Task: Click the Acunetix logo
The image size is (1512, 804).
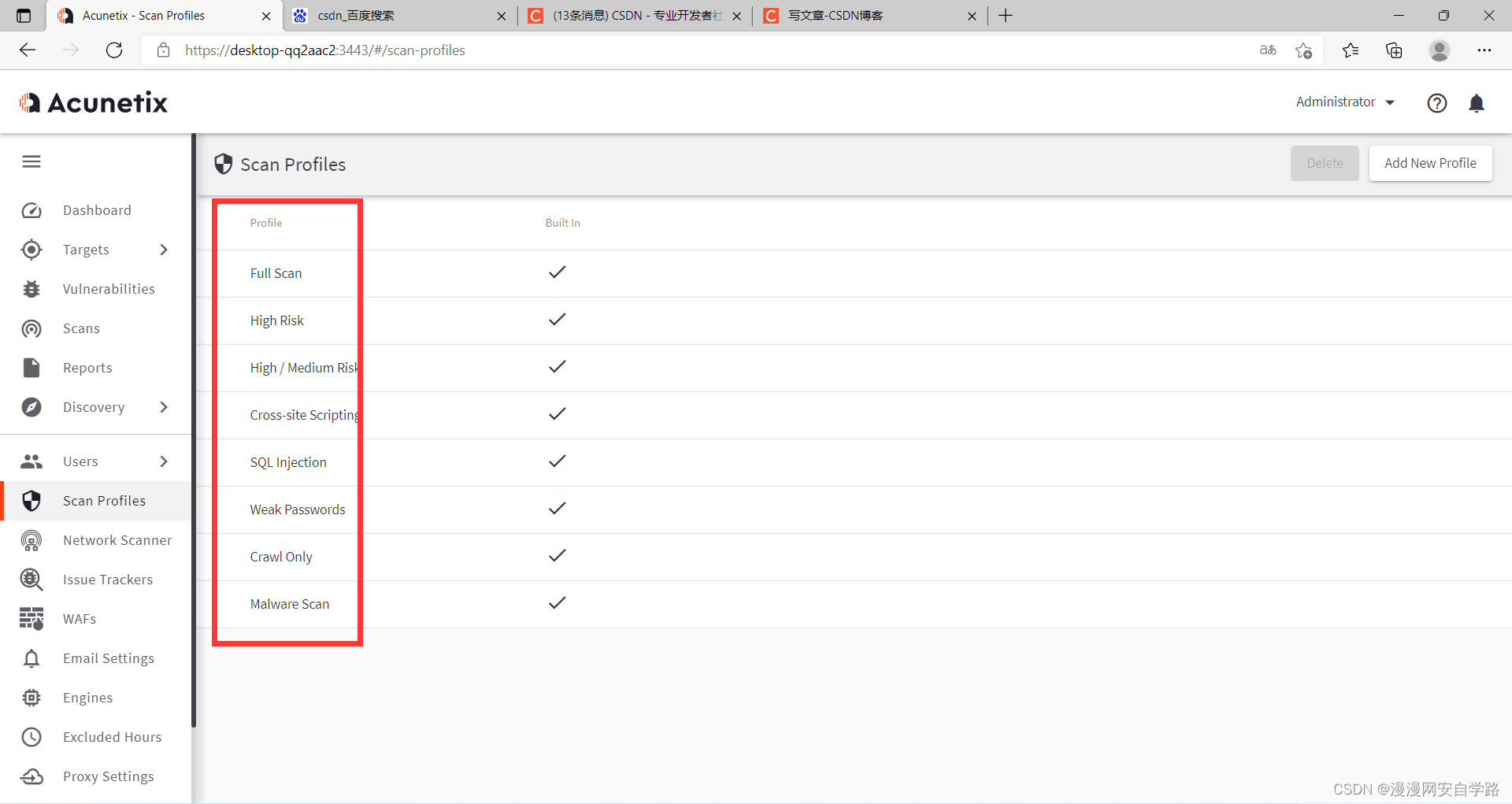Action: coord(94,102)
